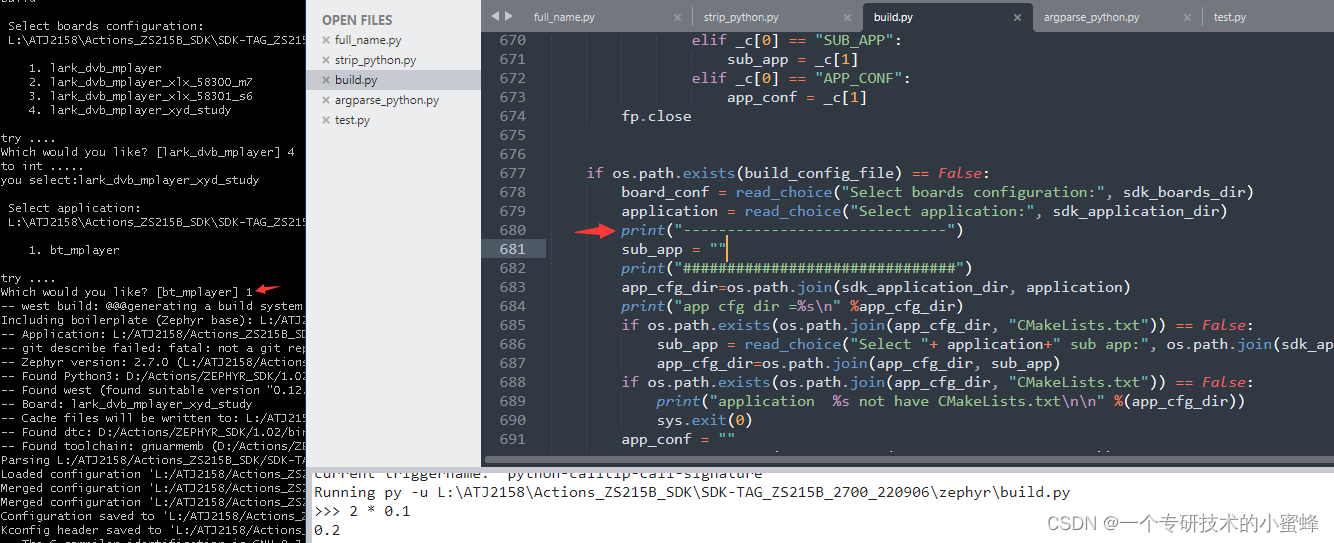Click the print line with dashes string
This screenshot has height=543, width=1334.
pos(791,230)
